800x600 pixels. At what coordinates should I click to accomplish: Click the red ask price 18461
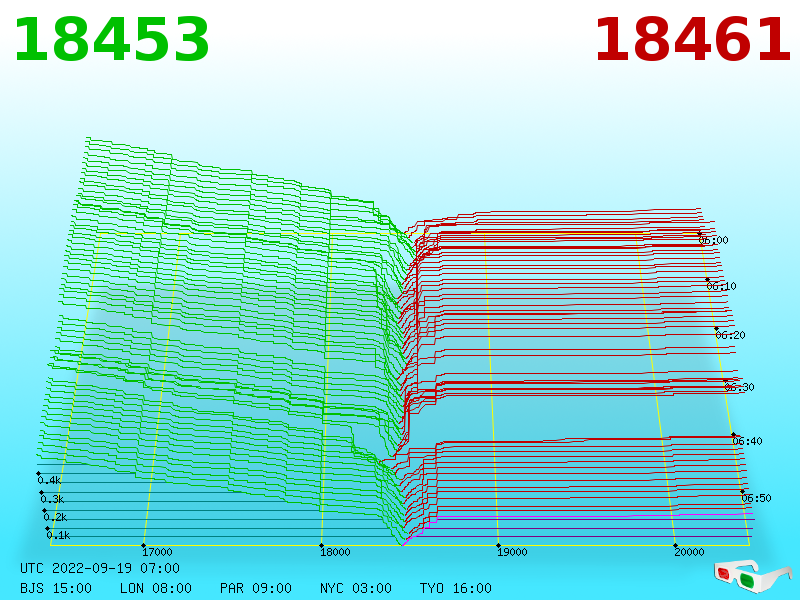point(692,40)
